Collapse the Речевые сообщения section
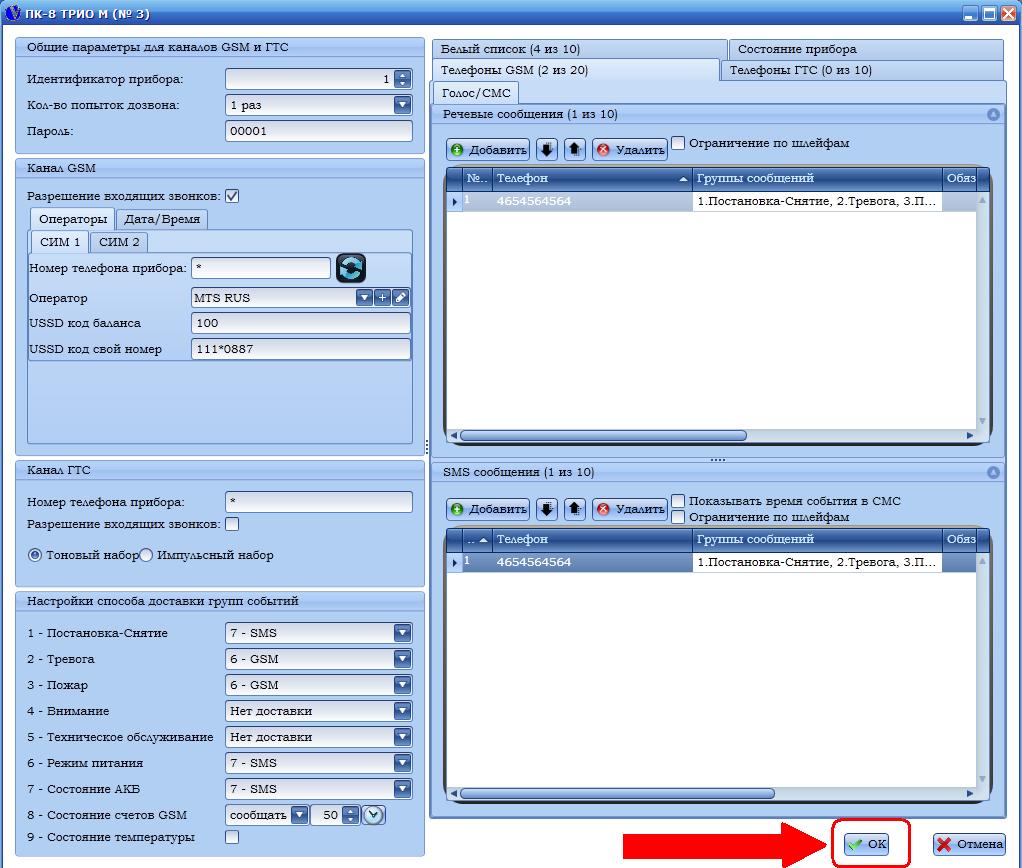The width and height of the screenshot is (1022, 868). [x=993, y=115]
